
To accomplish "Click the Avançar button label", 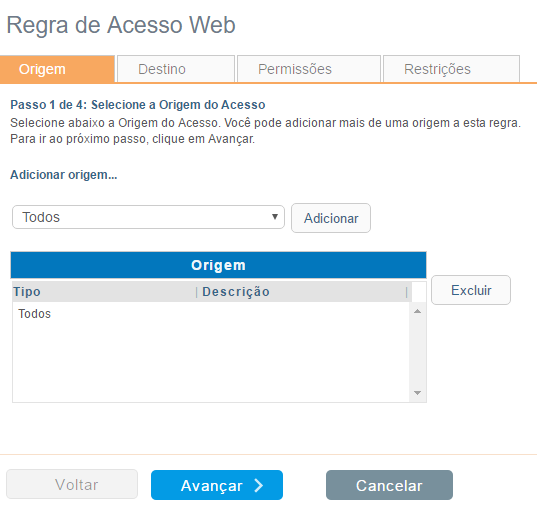I will coord(212,485).
